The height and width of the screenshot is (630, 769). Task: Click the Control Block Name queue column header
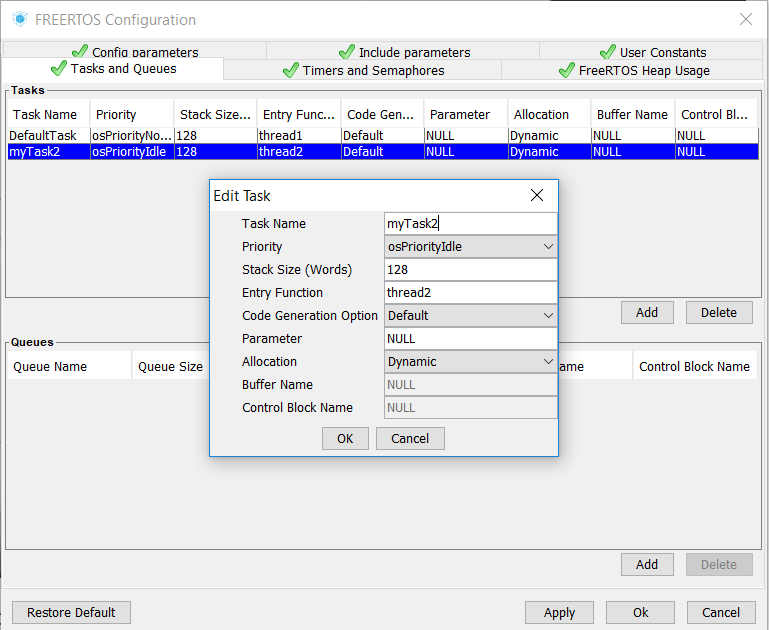(x=694, y=366)
